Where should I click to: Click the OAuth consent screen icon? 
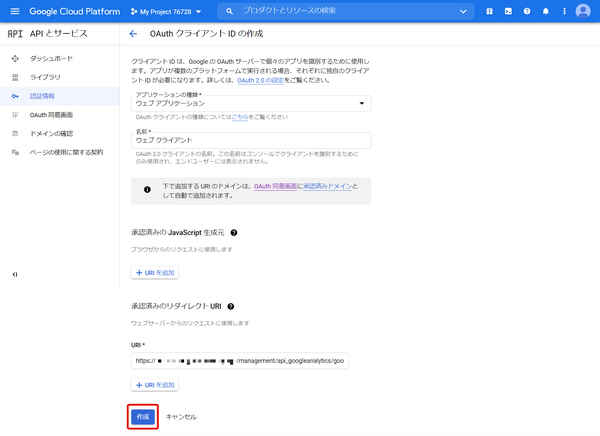click(x=15, y=115)
